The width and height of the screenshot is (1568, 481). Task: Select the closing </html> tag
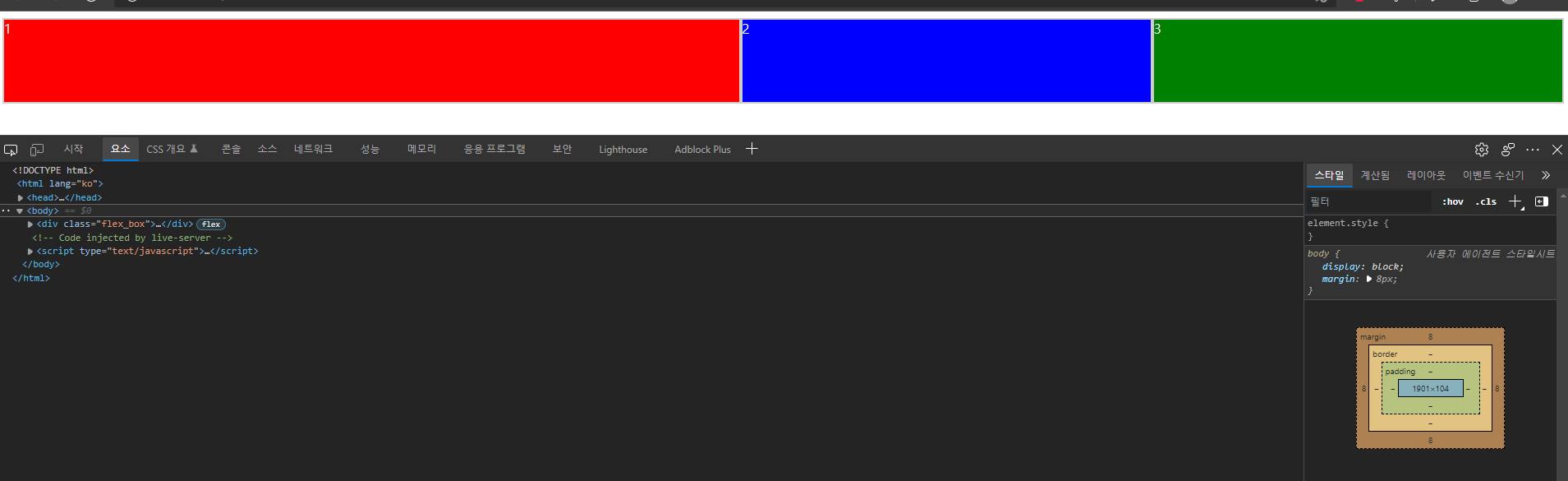[30, 279]
